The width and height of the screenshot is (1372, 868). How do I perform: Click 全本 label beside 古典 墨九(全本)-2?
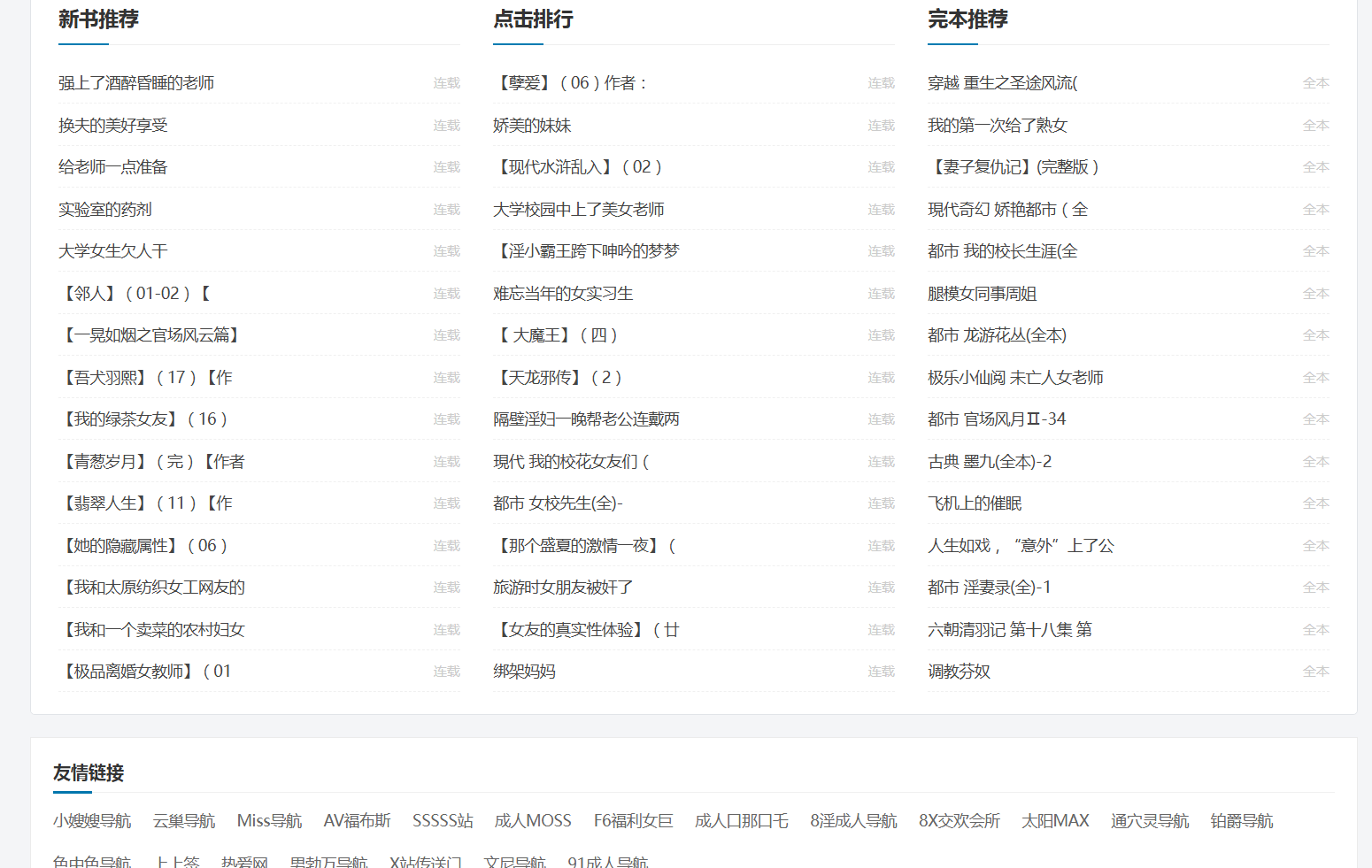click(1316, 462)
